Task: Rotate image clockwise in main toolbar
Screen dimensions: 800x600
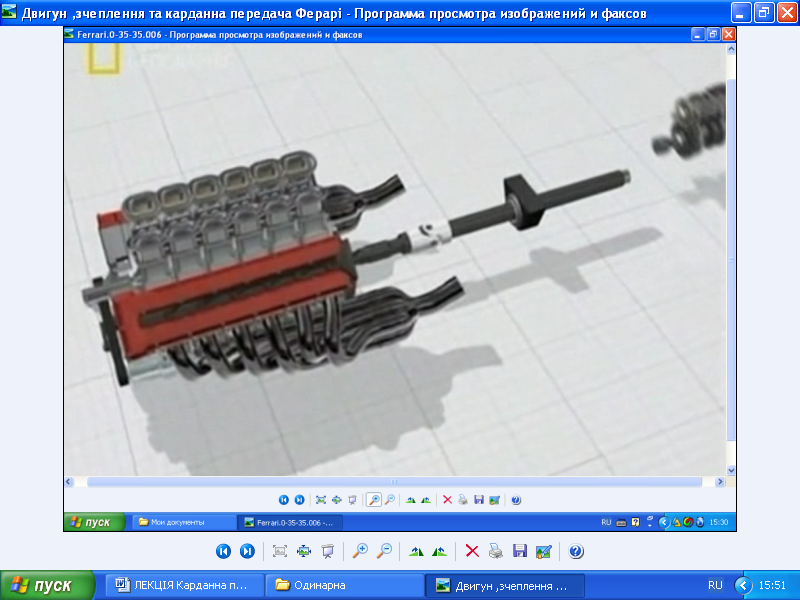Action: tap(416, 551)
